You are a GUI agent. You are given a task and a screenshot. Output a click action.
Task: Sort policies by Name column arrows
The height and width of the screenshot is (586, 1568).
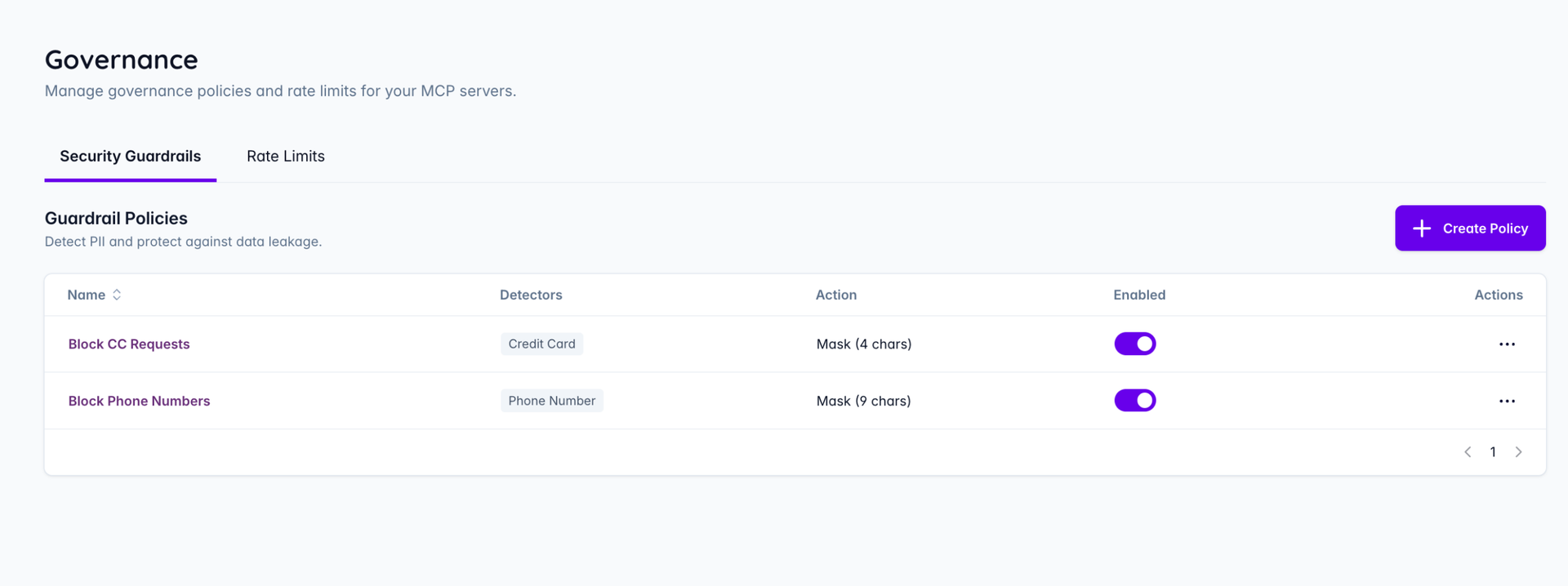[x=117, y=295]
